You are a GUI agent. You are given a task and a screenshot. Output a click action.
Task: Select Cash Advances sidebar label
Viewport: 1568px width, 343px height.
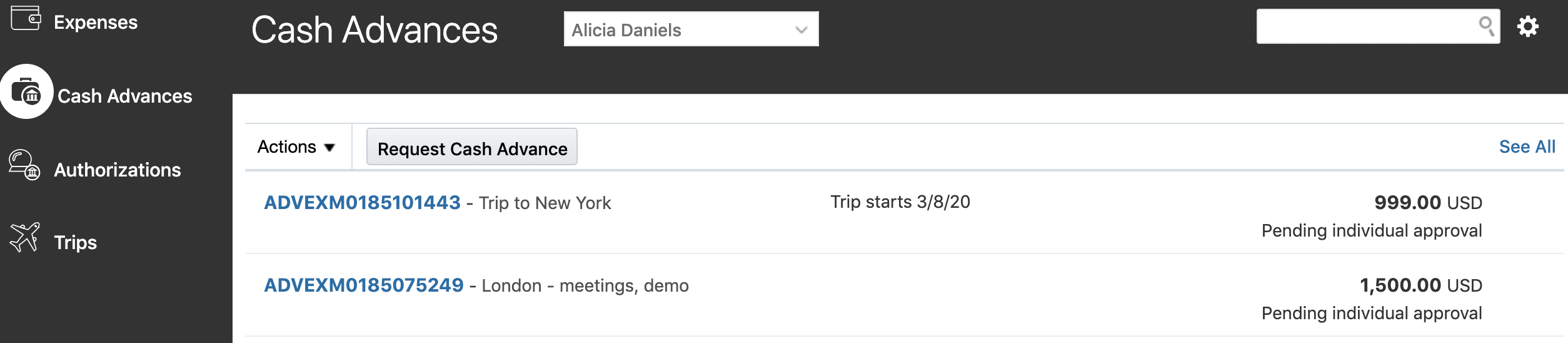(124, 96)
